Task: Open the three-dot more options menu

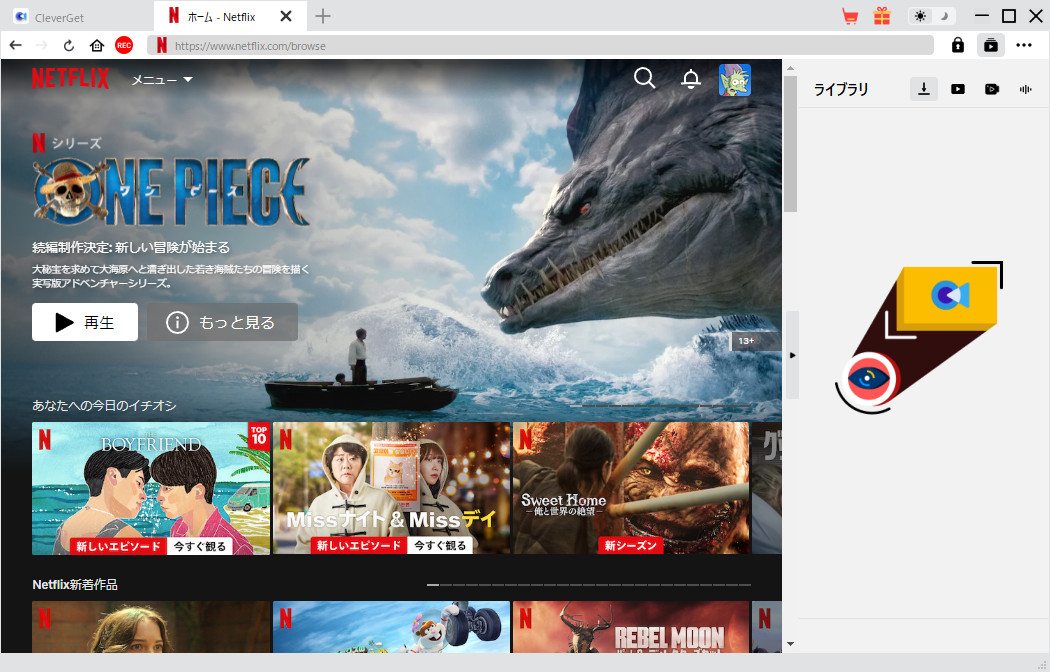Action: click(x=1023, y=46)
